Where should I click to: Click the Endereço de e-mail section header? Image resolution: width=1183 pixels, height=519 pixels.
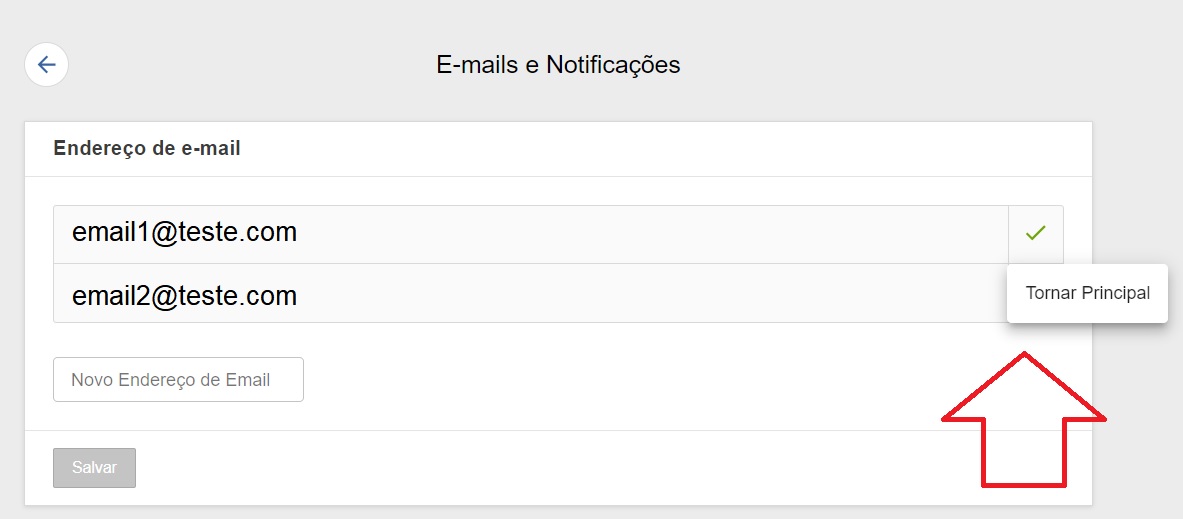[147, 149]
